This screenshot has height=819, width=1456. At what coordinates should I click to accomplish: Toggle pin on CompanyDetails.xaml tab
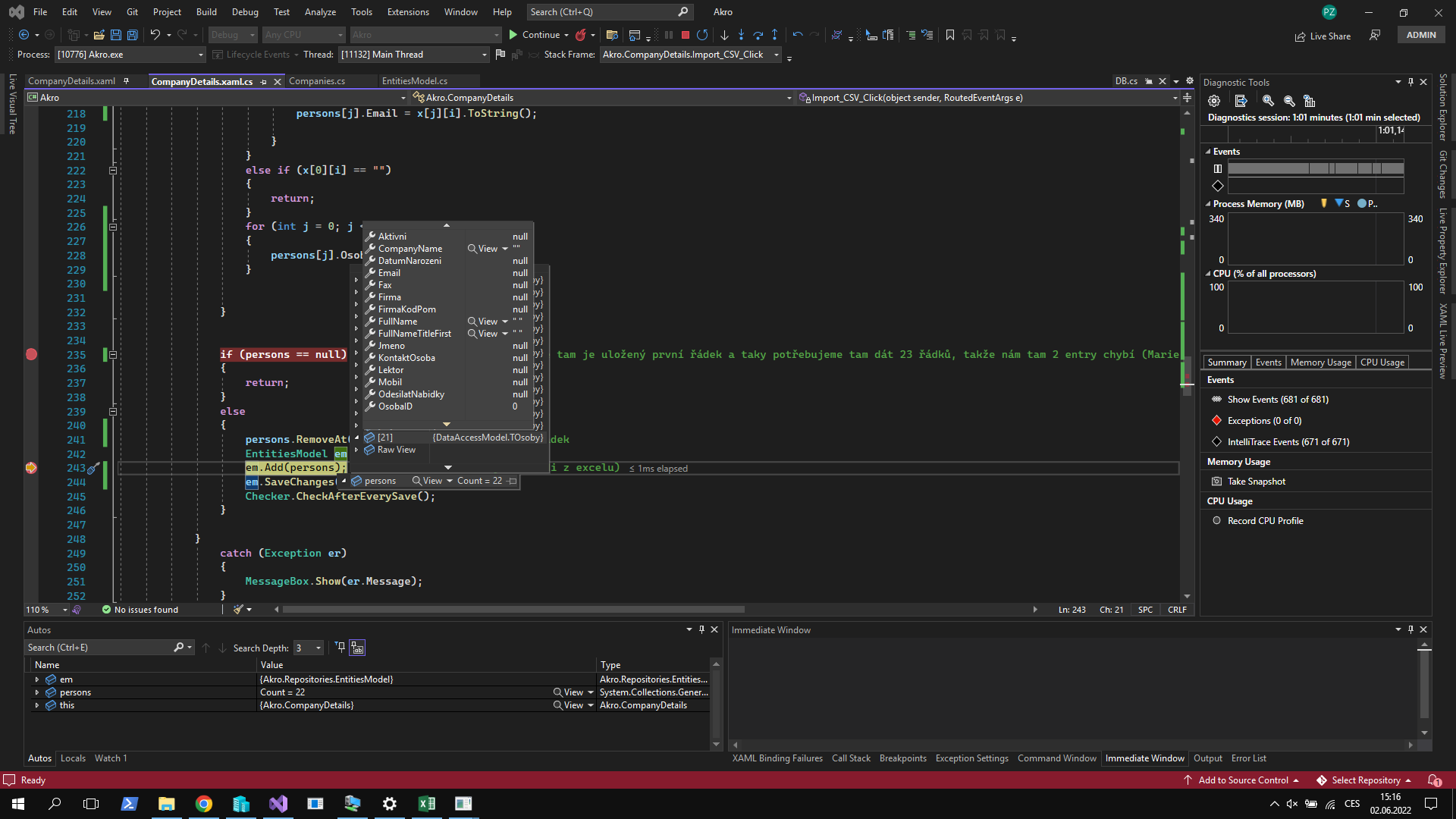(126, 81)
